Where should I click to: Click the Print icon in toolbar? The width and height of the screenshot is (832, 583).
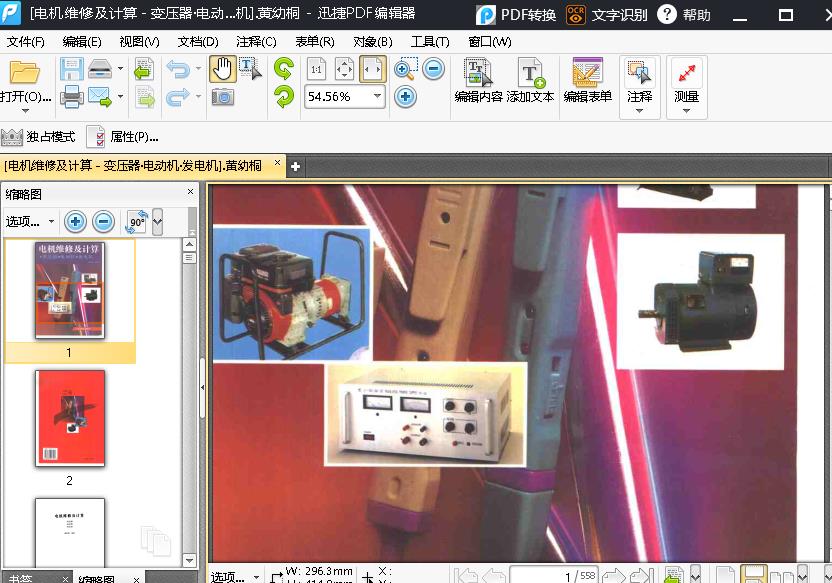coord(71,97)
